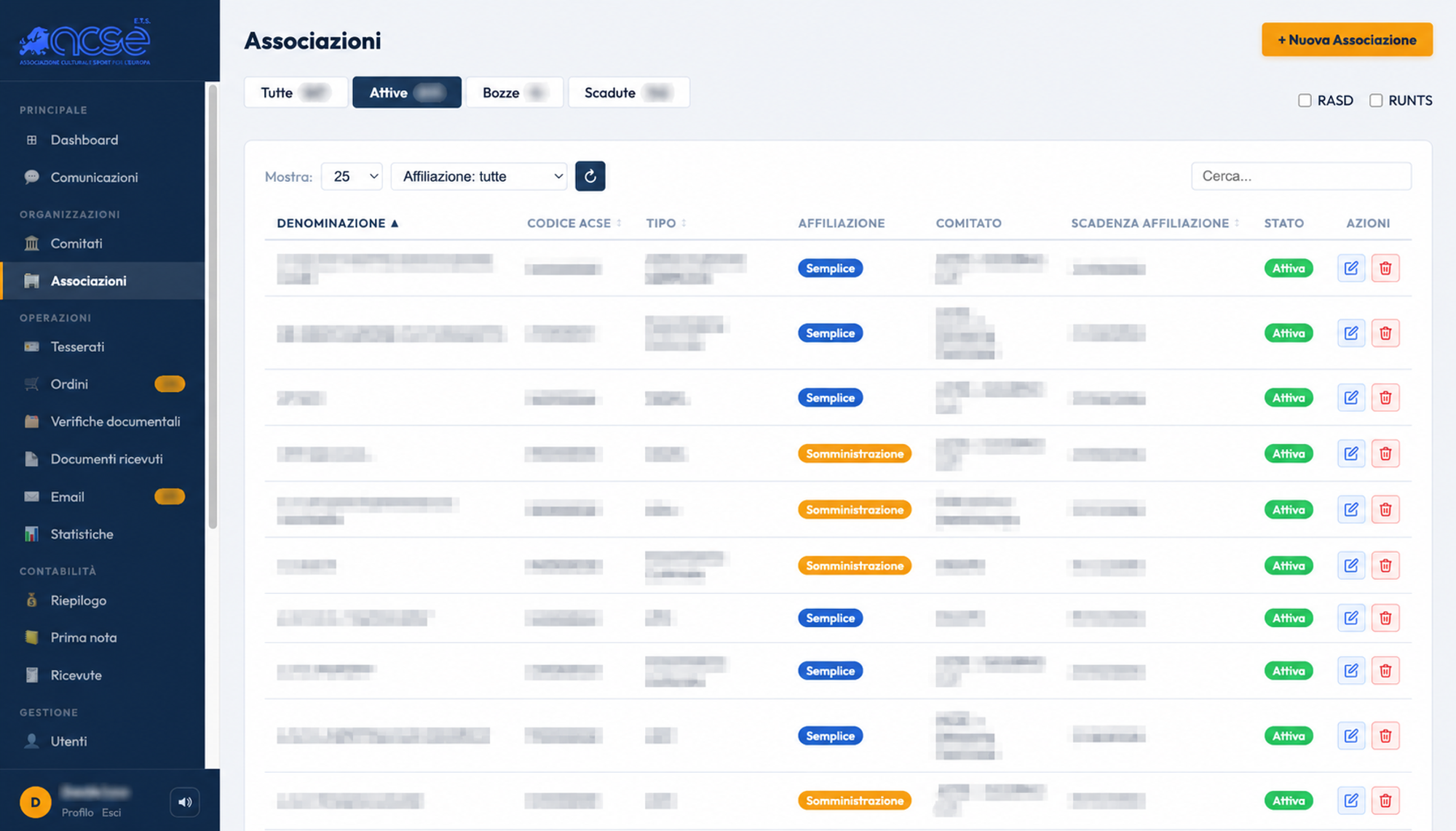Switch to the Tutte tab

coord(296,92)
